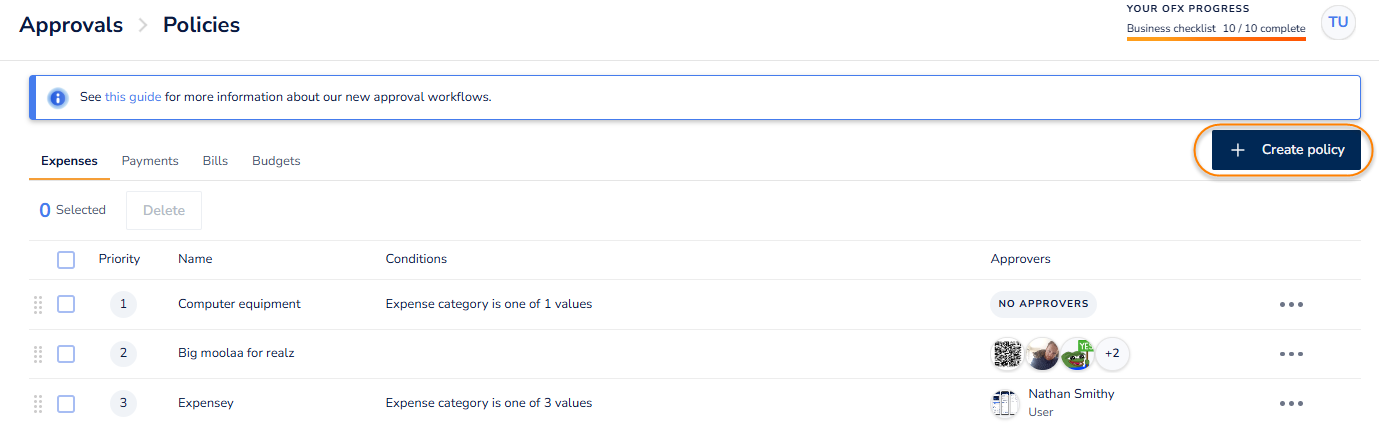Screen dimensions: 1379x428
Task: Open the three-dot menu for Big moolaa
Action: [1291, 354]
